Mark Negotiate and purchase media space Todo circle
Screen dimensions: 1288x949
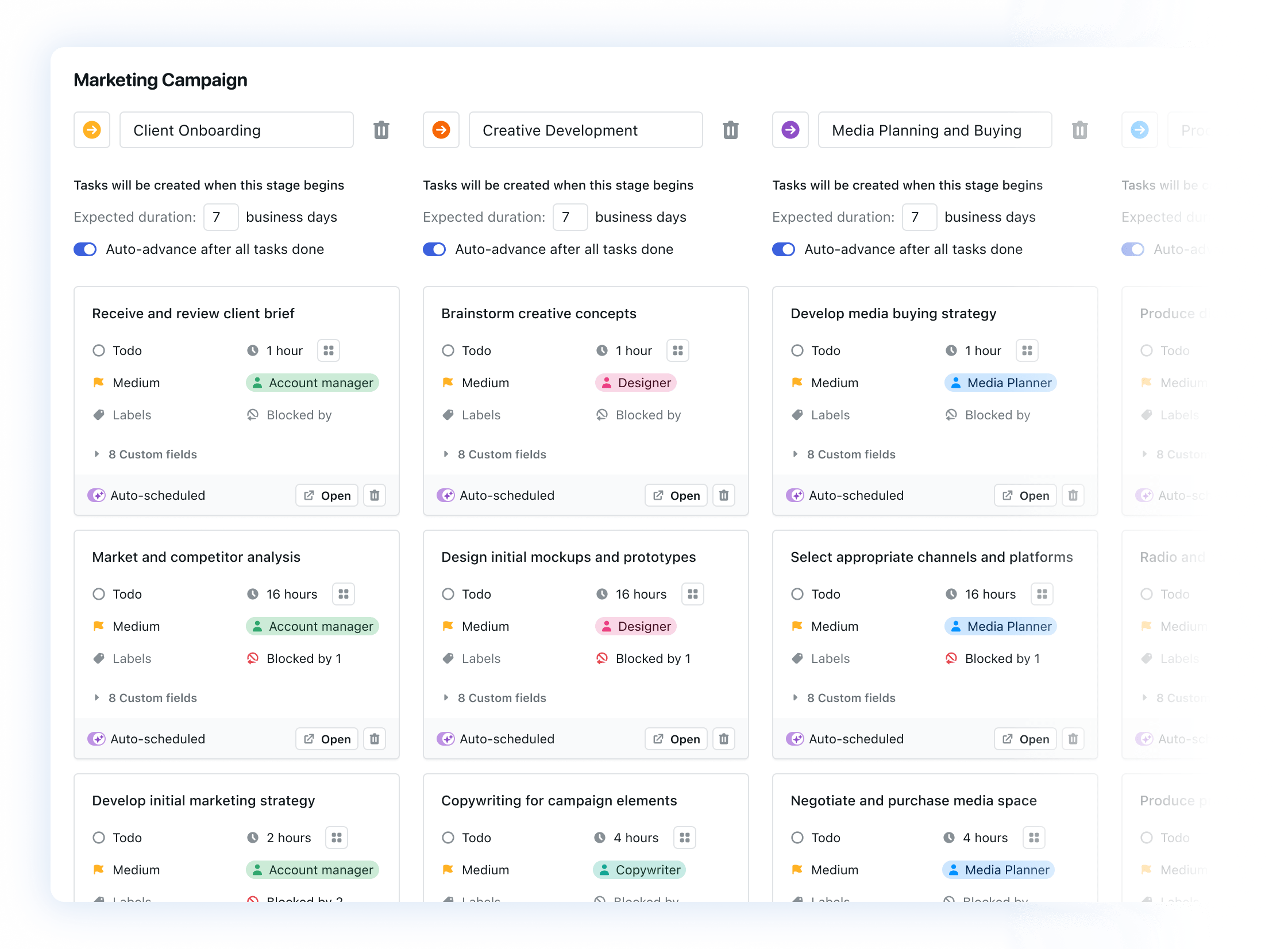pyautogui.click(x=797, y=838)
